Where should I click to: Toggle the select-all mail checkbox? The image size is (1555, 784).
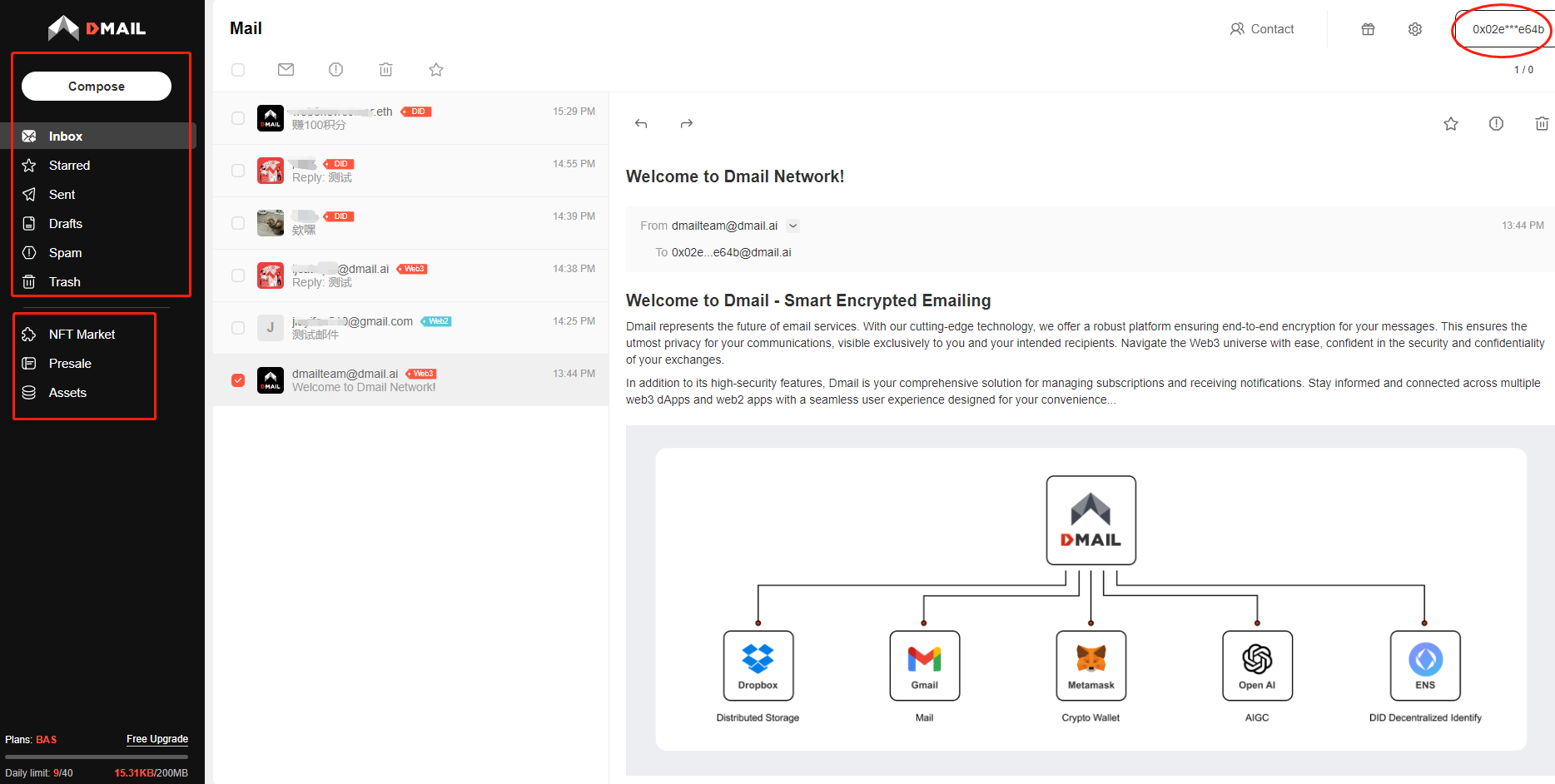pyautogui.click(x=238, y=70)
